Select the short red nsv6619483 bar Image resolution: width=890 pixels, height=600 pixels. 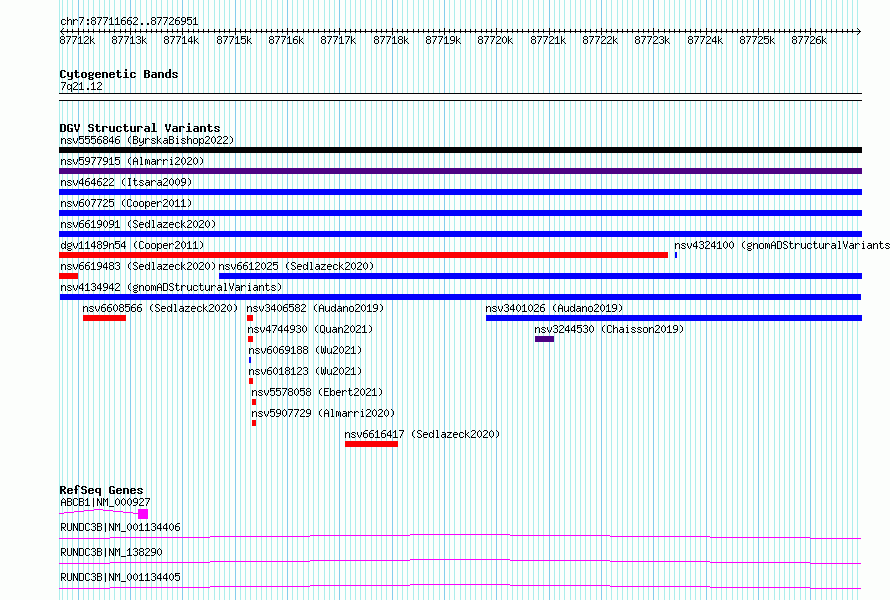coord(69,276)
